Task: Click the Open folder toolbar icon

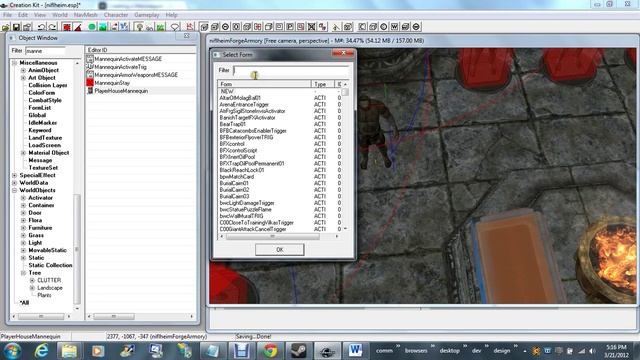Action: point(6,27)
